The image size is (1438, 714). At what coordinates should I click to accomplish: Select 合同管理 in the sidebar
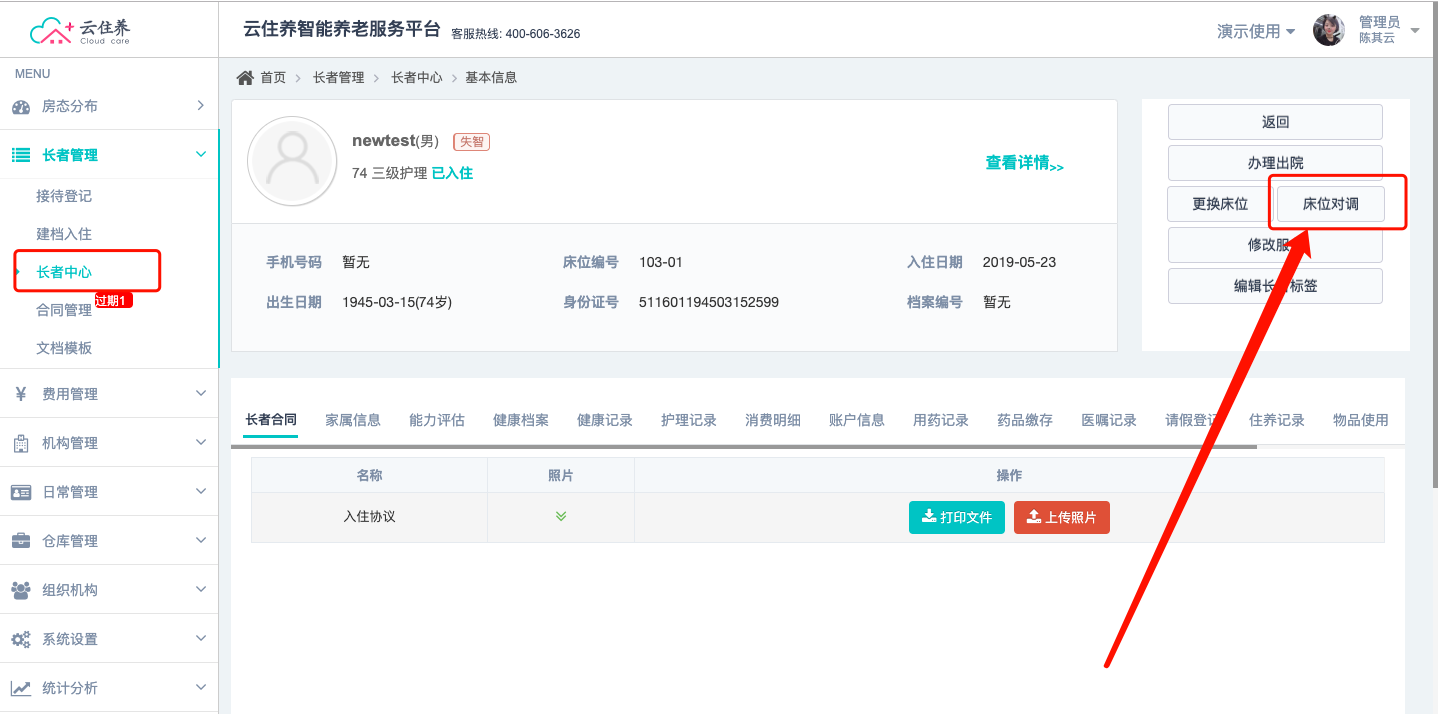[64, 310]
